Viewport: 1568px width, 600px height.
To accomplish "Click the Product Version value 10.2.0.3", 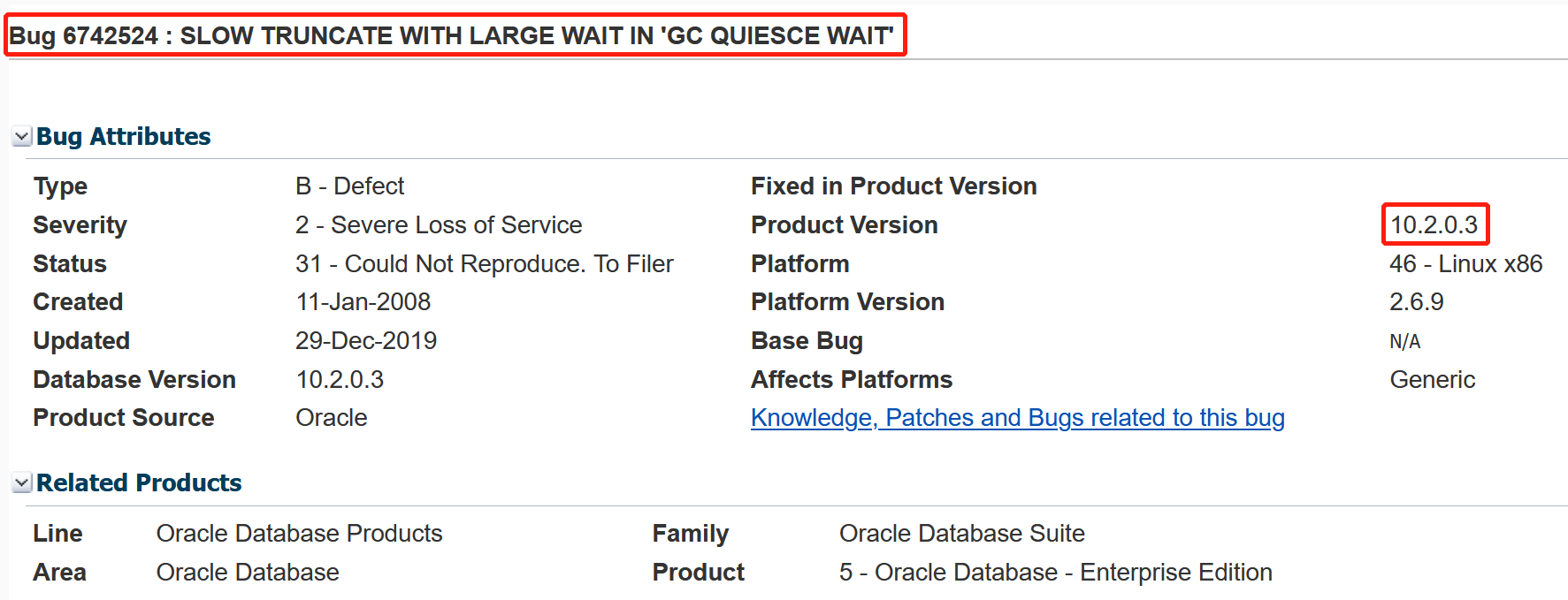I will pos(1434,225).
